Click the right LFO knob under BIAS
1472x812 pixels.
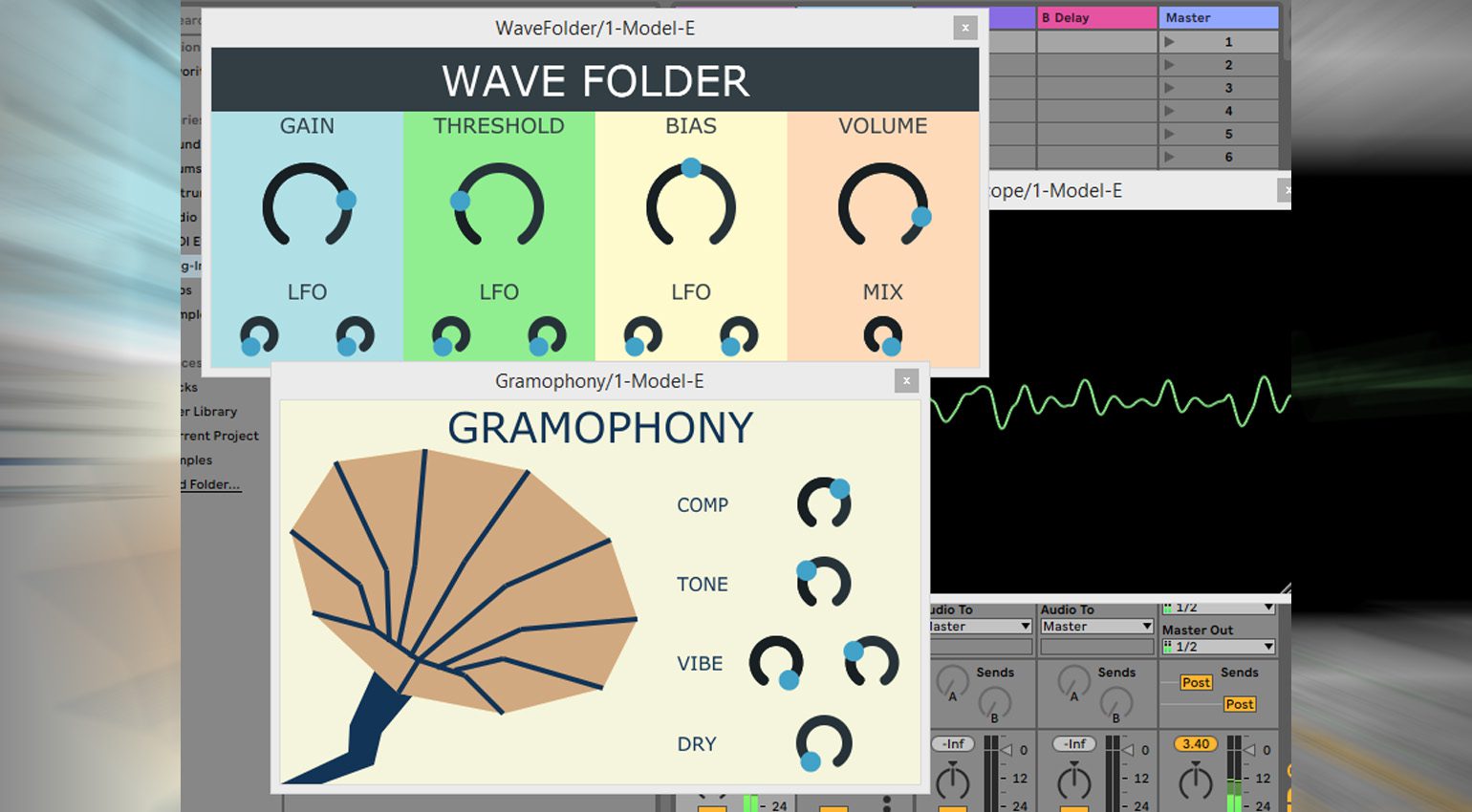(739, 335)
